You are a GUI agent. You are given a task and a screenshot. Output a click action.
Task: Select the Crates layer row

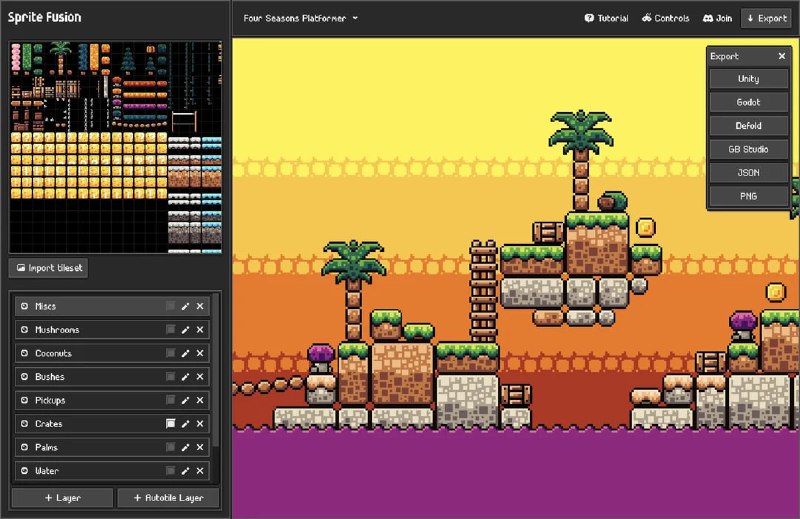[112, 424]
